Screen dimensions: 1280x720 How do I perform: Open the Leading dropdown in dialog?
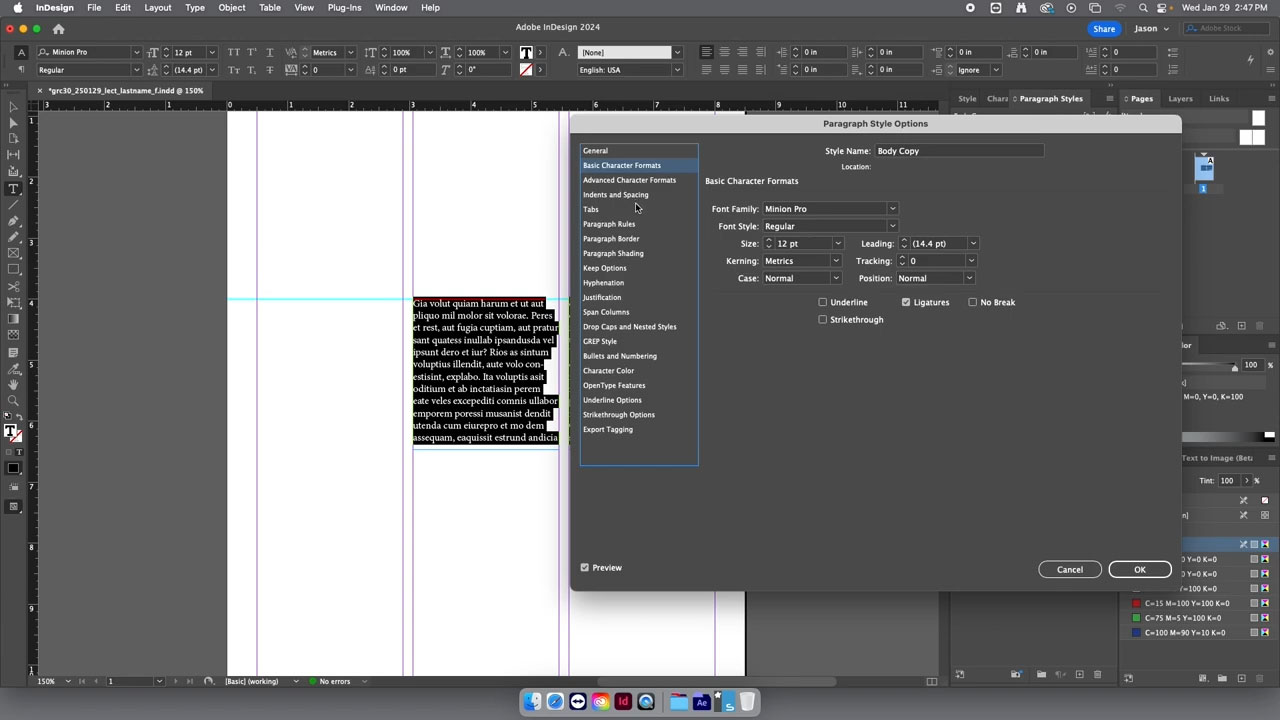973,244
